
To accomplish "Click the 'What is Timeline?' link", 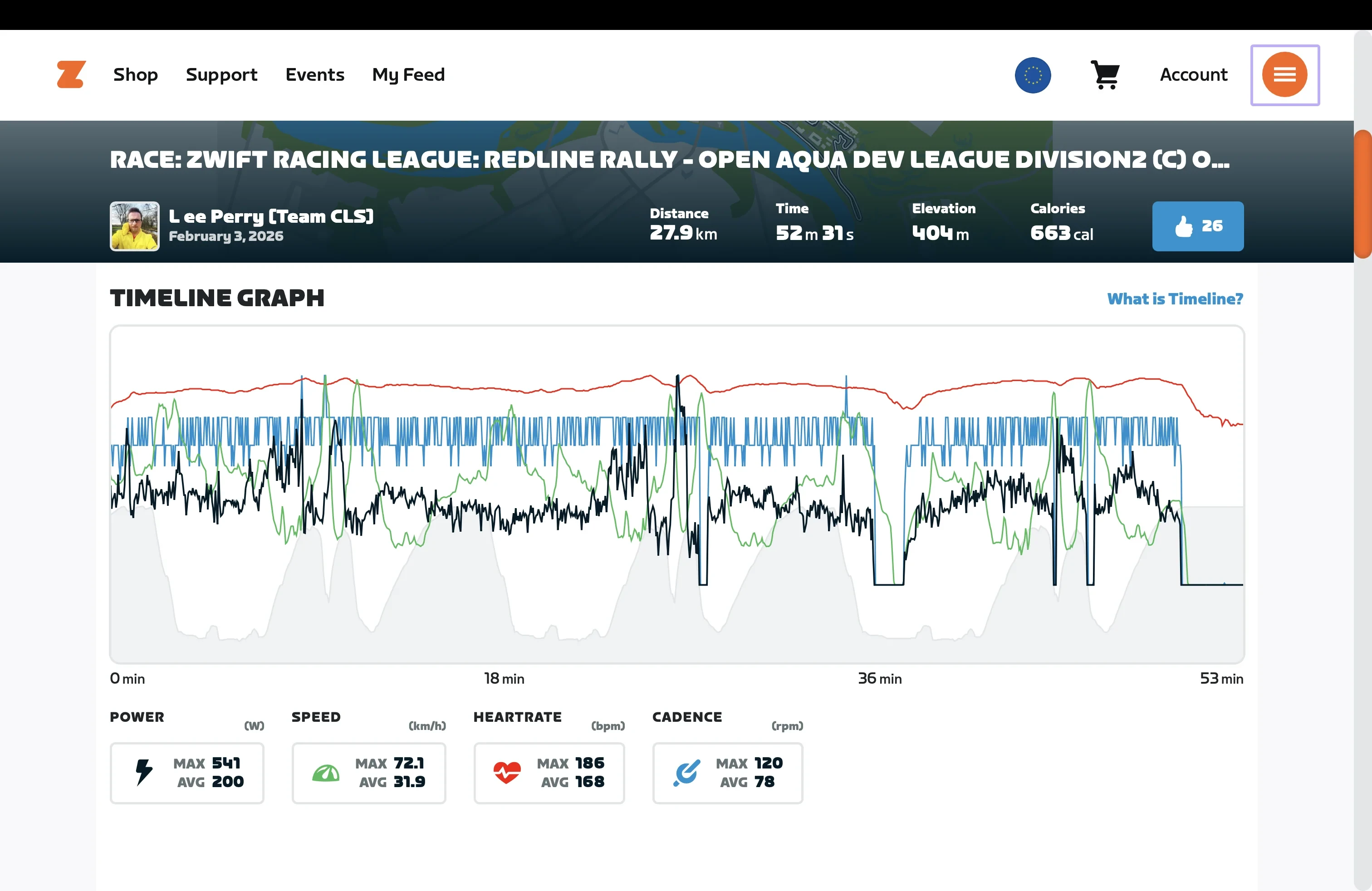I will click(x=1174, y=299).
